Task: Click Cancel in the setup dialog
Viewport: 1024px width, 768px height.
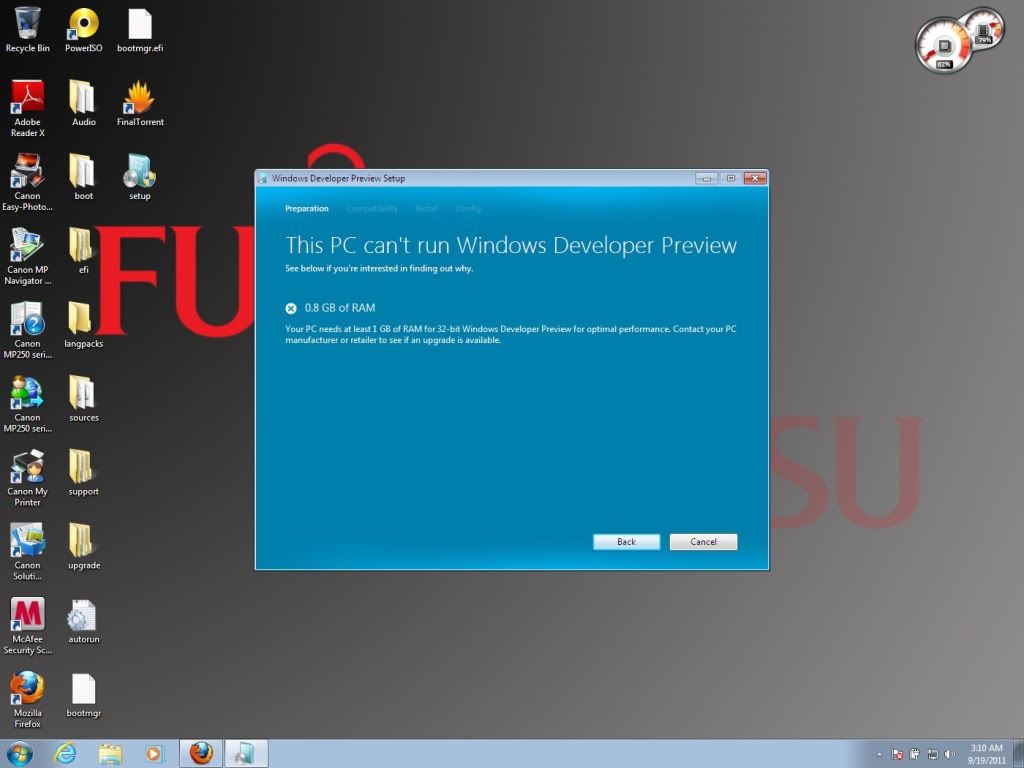Action: point(703,542)
